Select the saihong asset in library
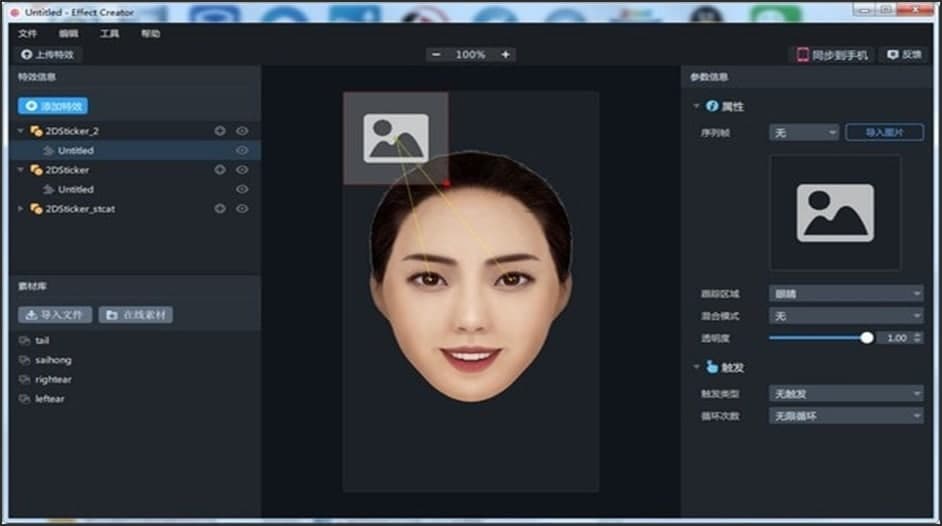The height and width of the screenshot is (526, 942). coord(53,360)
